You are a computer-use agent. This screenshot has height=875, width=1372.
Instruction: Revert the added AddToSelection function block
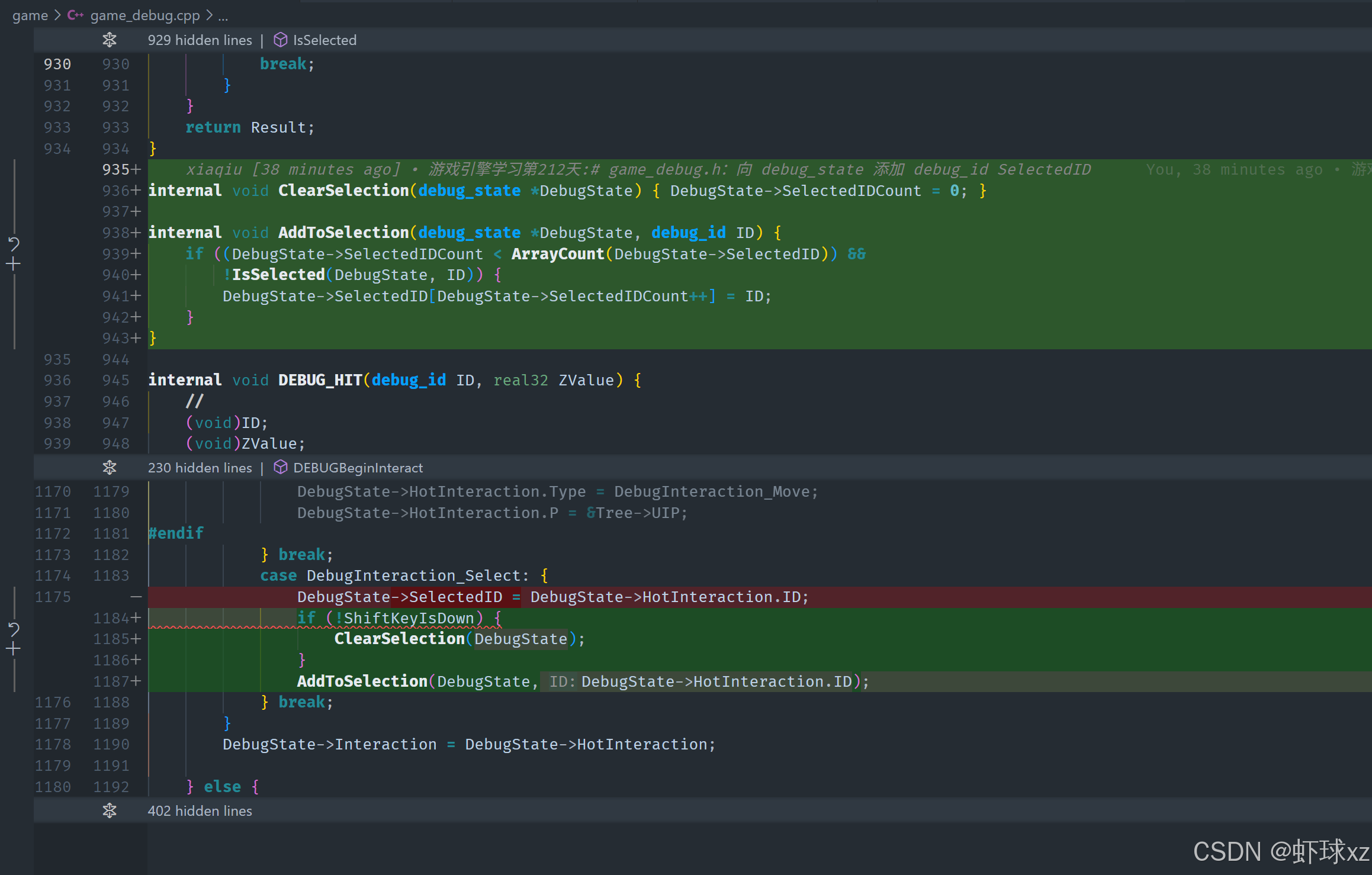click(14, 243)
